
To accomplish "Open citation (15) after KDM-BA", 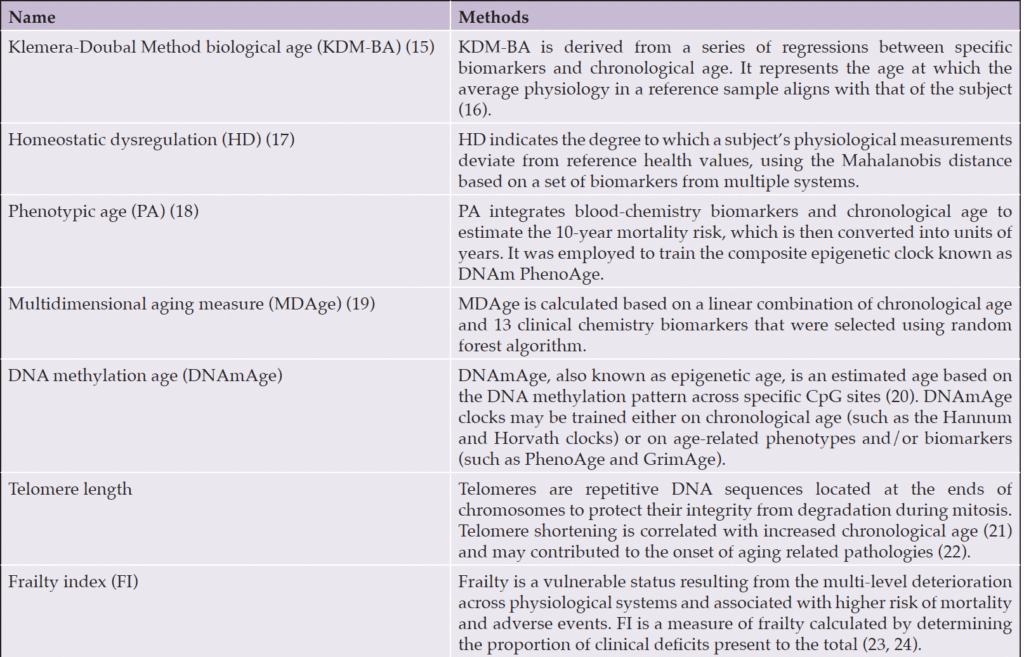I will (x=420, y=47).
